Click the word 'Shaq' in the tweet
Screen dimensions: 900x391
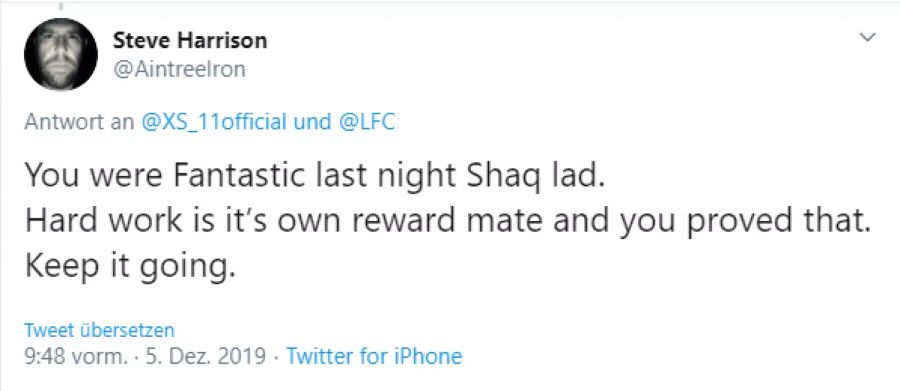504,177
